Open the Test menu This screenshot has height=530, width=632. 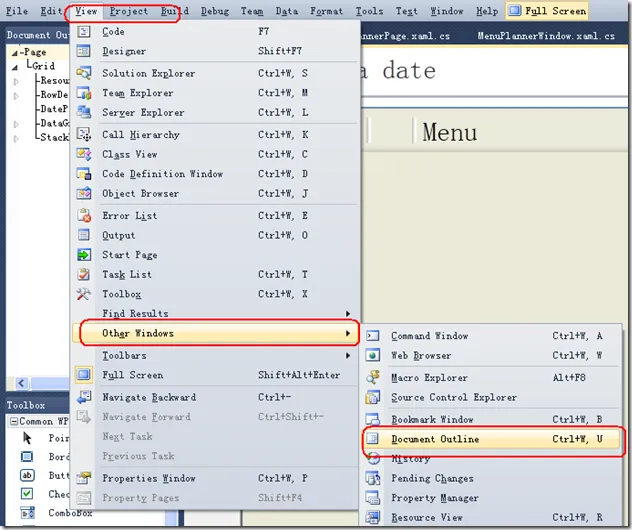click(406, 11)
